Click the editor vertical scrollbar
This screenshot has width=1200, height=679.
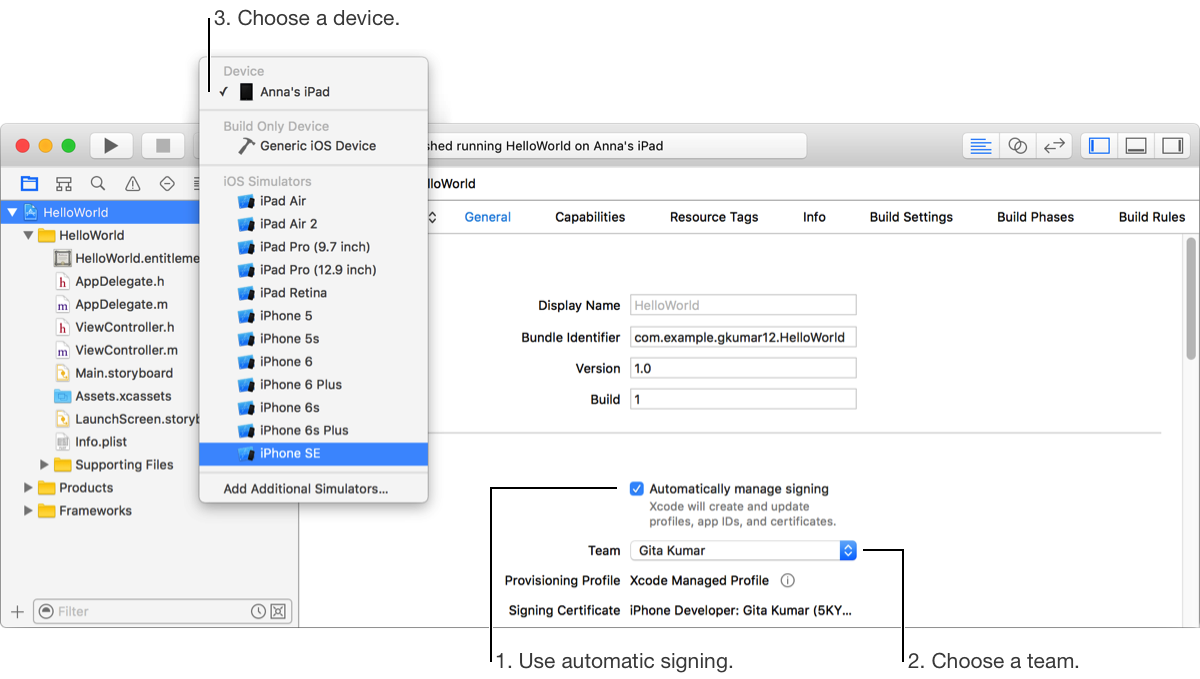click(1190, 298)
